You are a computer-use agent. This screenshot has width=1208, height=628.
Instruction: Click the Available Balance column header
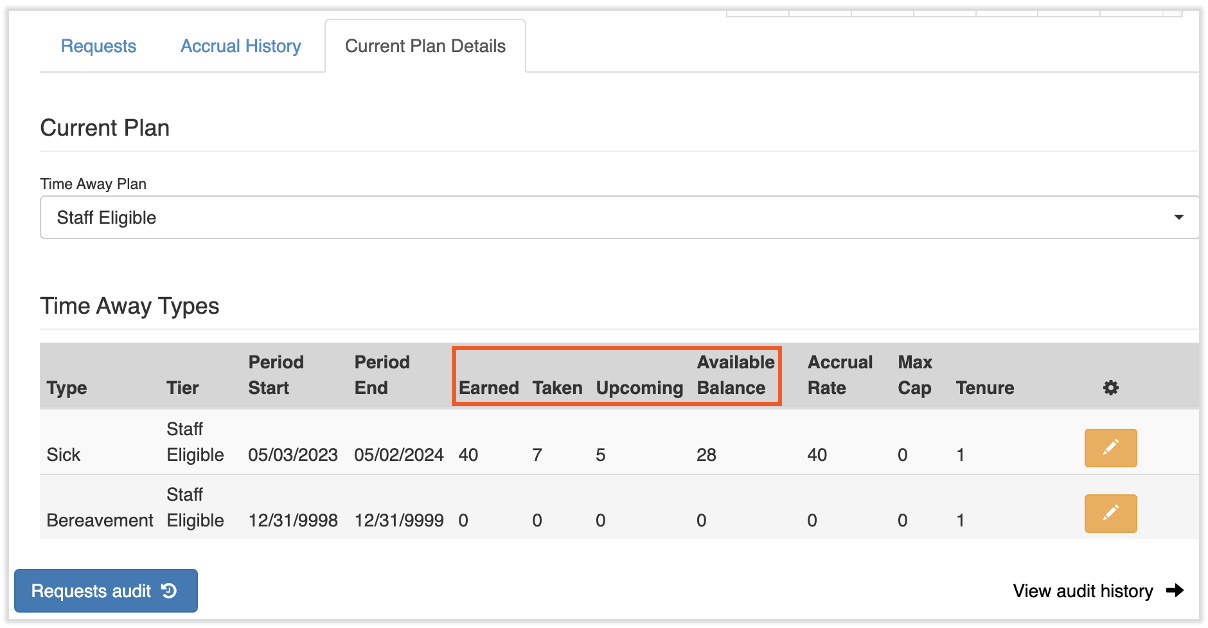[x=735, y=375]
